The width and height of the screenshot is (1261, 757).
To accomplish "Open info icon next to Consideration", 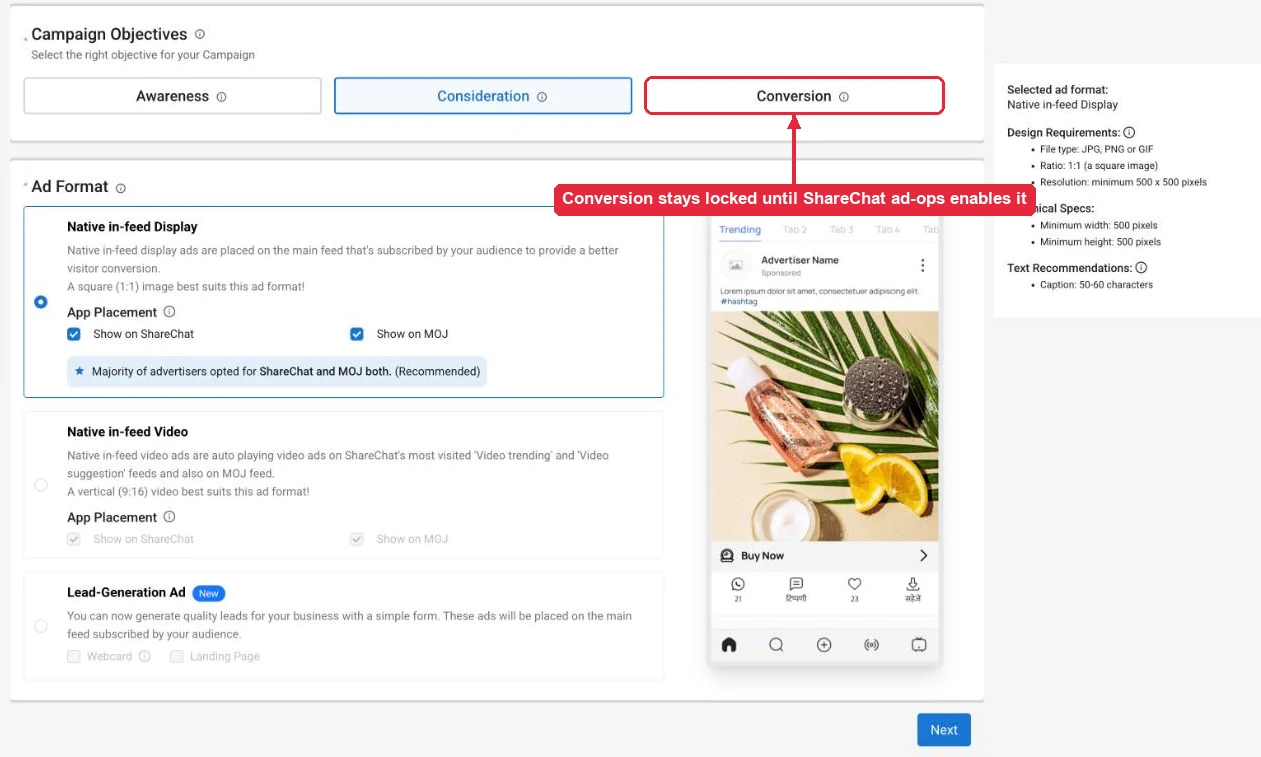I will pyautogui.click(x=542, y=97).
